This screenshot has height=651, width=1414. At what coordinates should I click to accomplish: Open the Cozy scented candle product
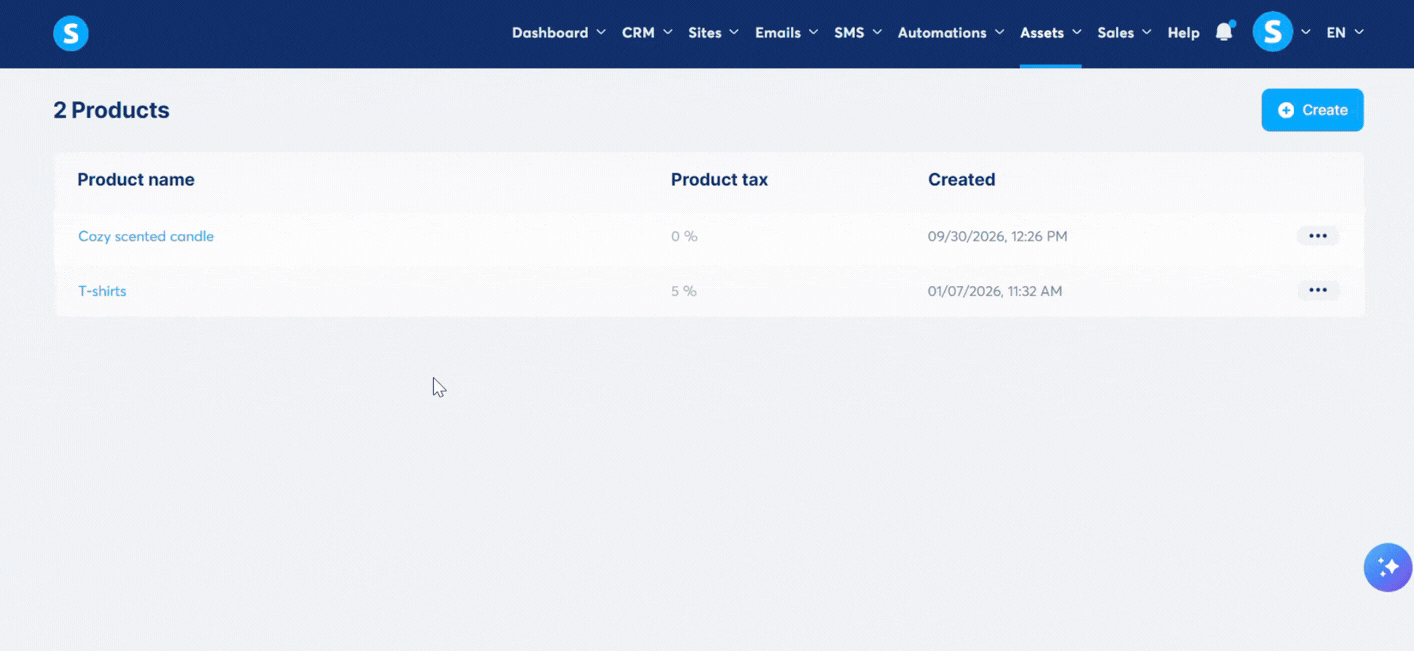coord(146,236)
